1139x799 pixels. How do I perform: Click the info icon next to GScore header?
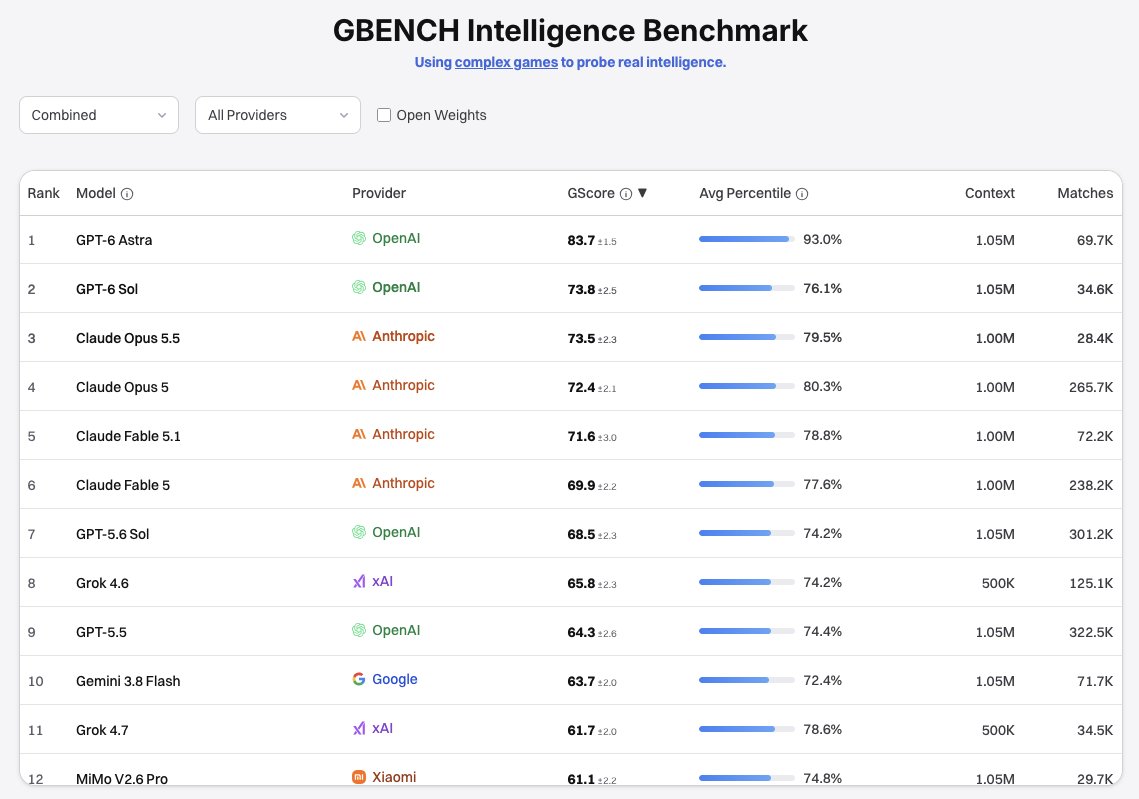click(x=625, y=194)
